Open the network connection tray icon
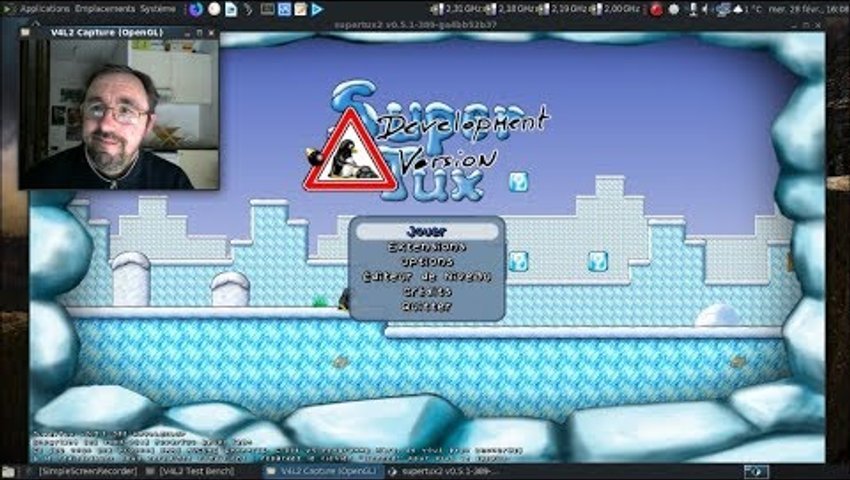850x480 pixels. click(723, 9)
